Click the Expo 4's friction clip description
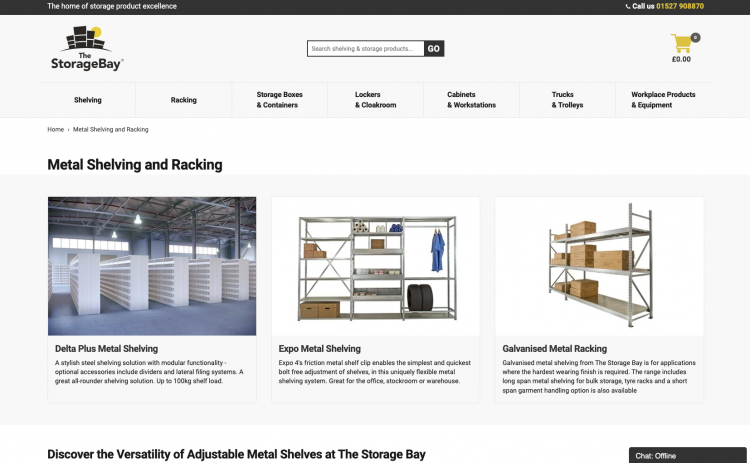 point(375,372)
